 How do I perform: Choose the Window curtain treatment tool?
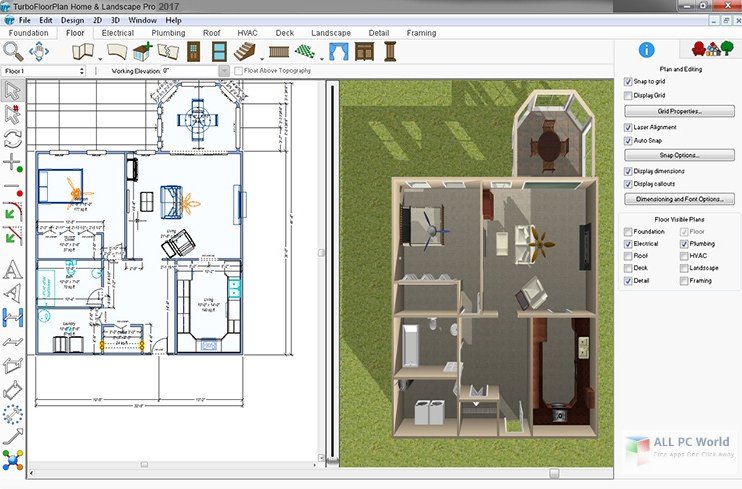(x=338, y=52)
